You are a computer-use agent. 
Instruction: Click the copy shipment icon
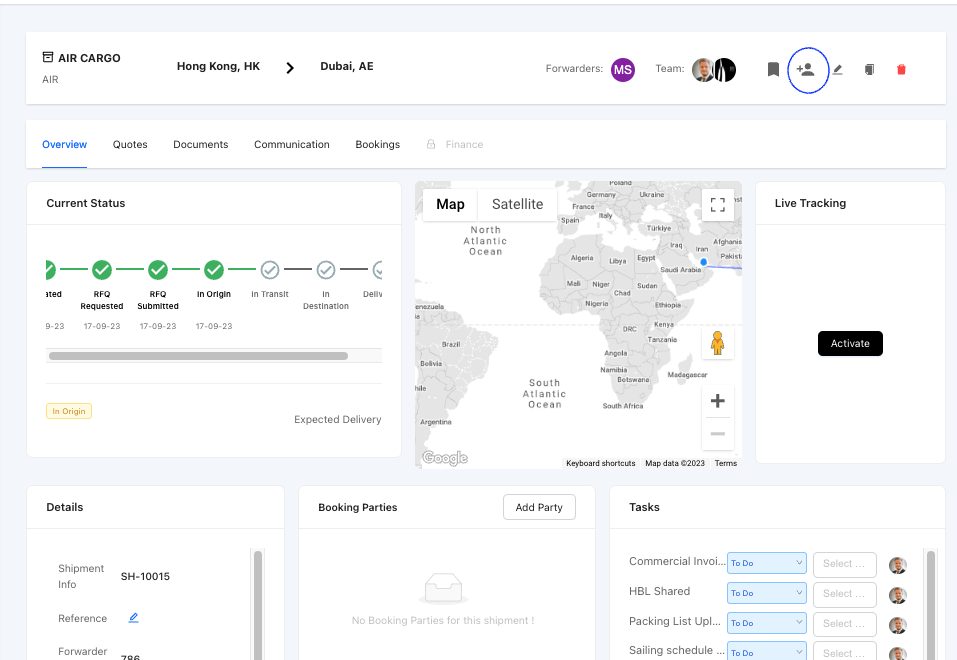[x=869, y=70]
